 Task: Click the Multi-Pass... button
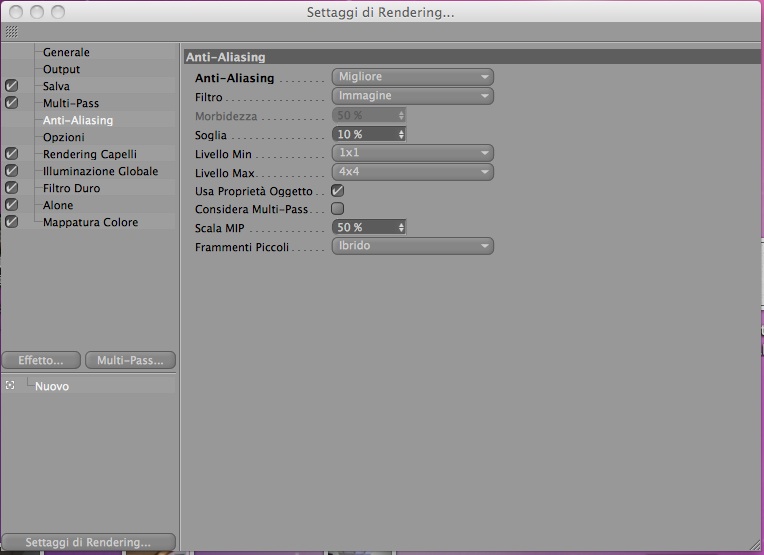(130, 360)
